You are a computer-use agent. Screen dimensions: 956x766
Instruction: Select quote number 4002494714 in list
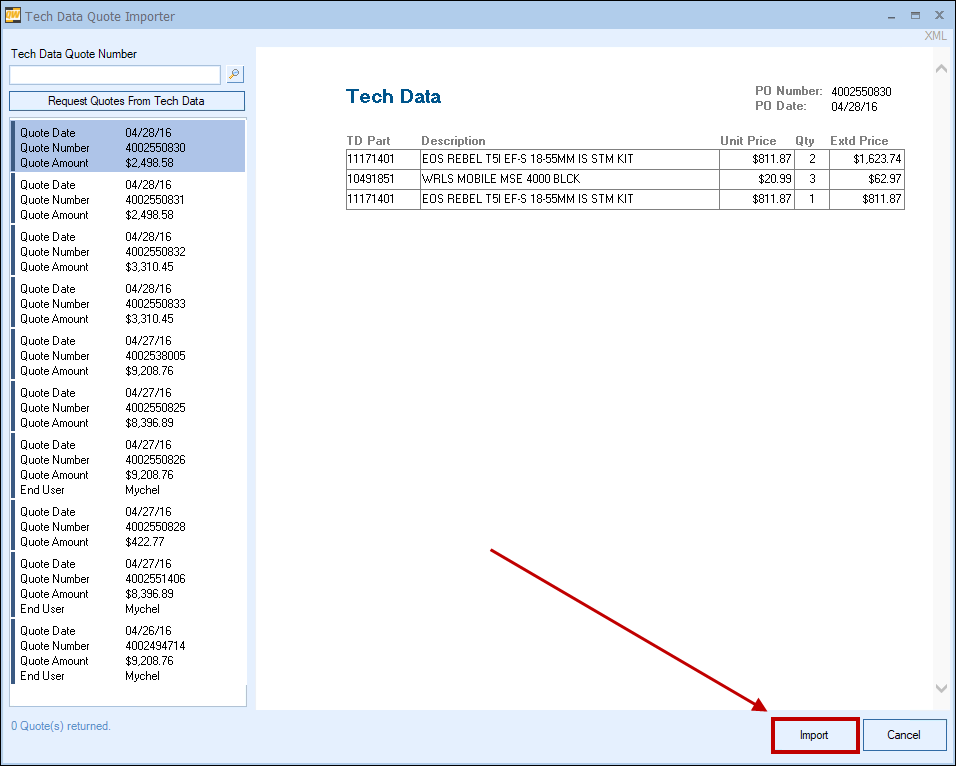coord(128,653)
